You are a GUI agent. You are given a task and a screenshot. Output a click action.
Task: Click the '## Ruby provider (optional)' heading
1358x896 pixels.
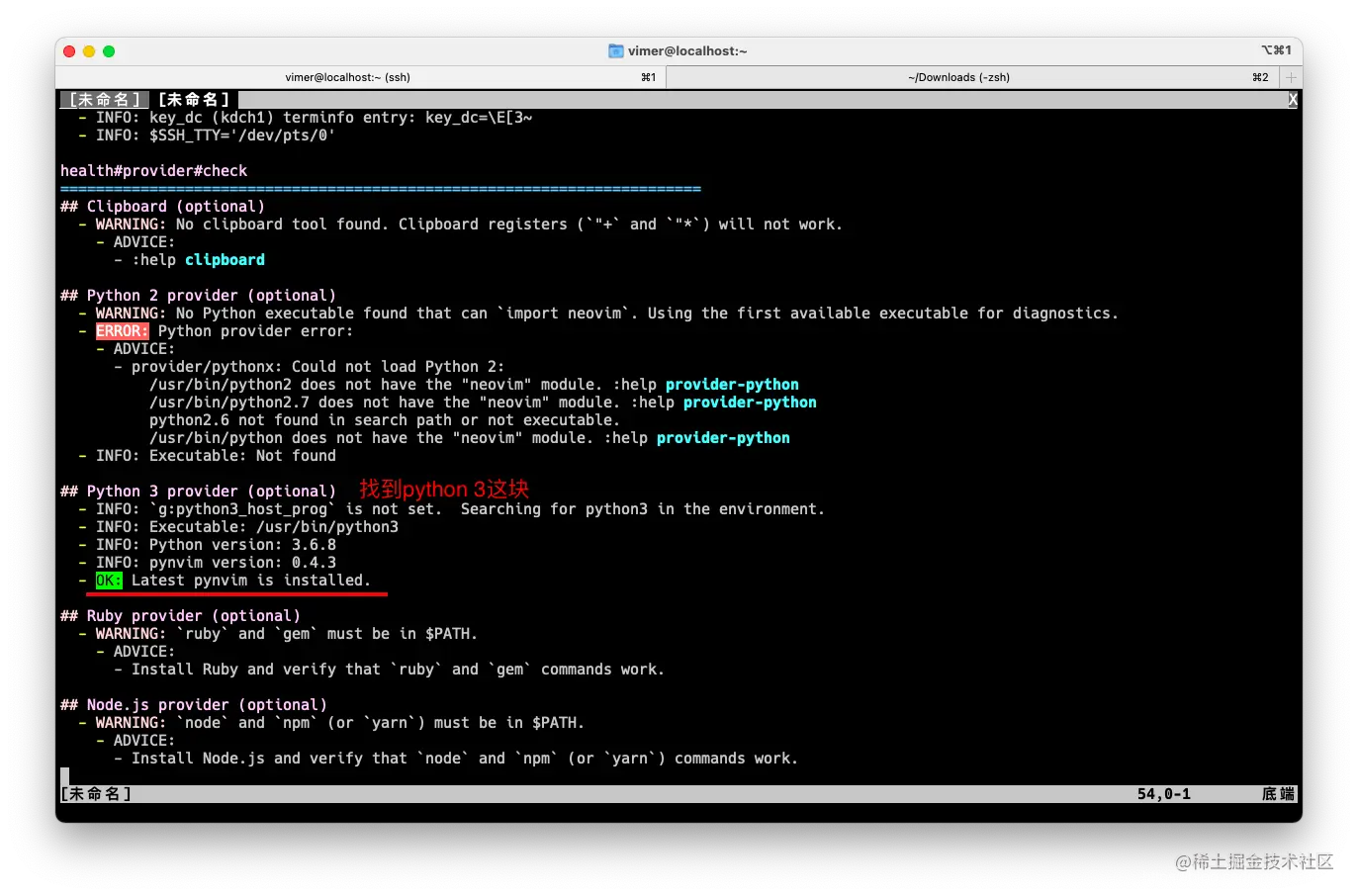point(180,616)
